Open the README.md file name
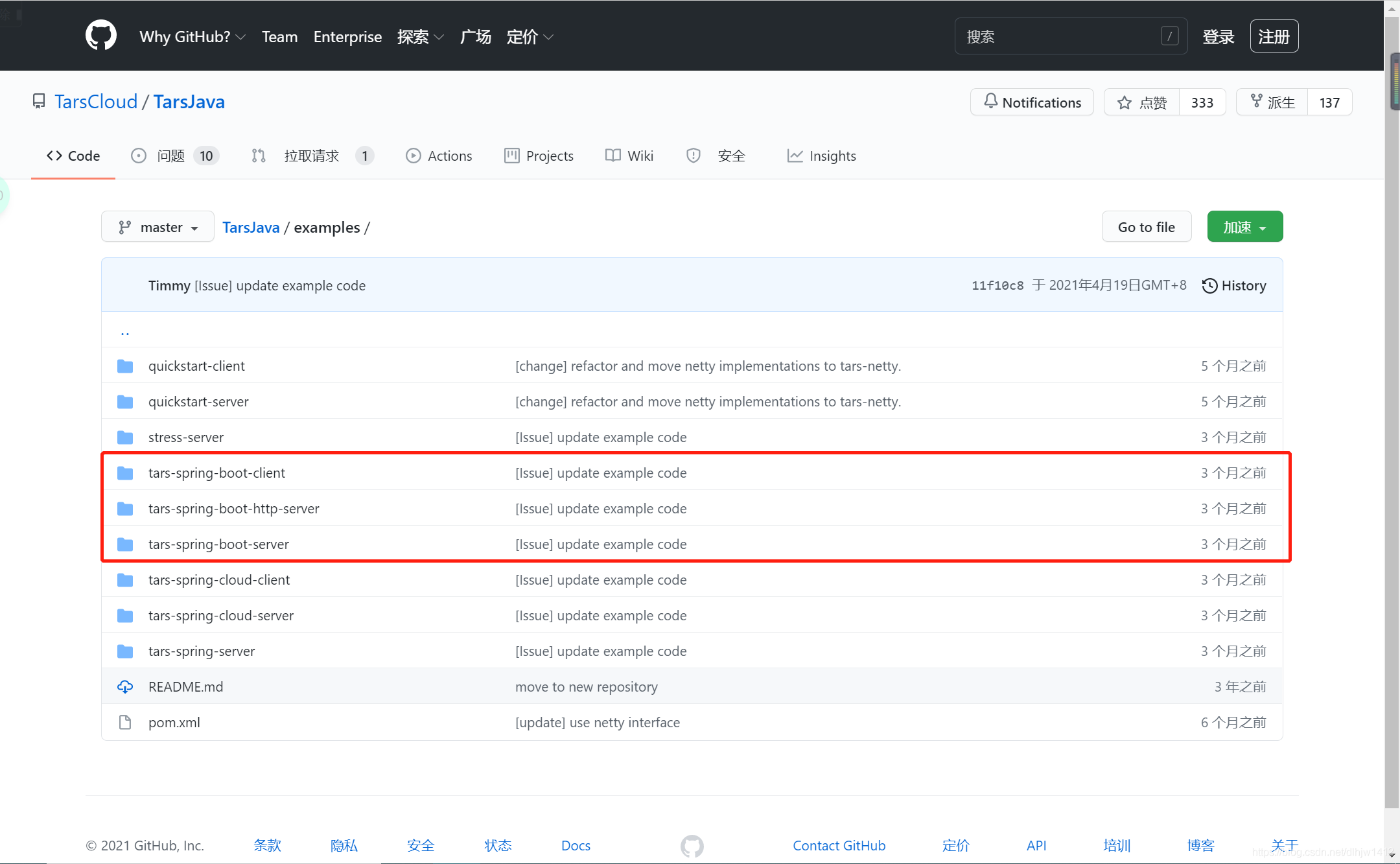The height and width of the screenshot is (864, 1400). click(x=185, y=686)
